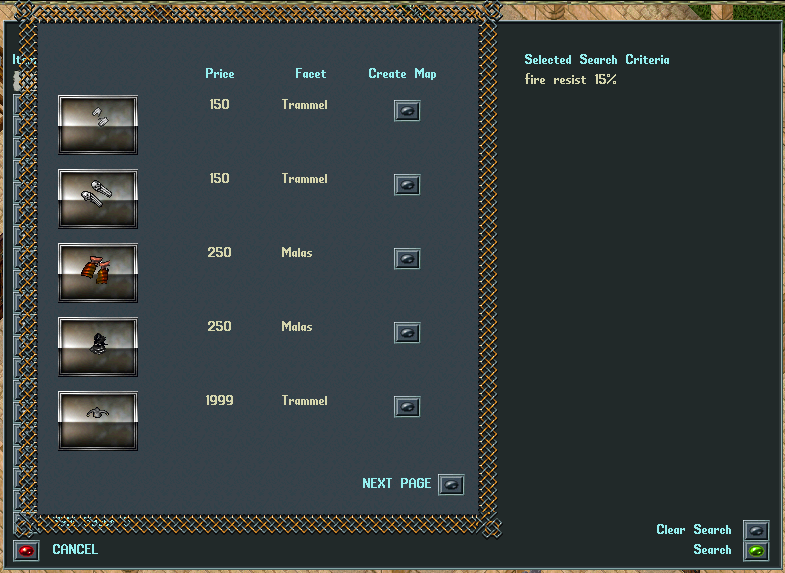Click the Clear Search gem button
785x573 pixels.
[x=756, y=530]
